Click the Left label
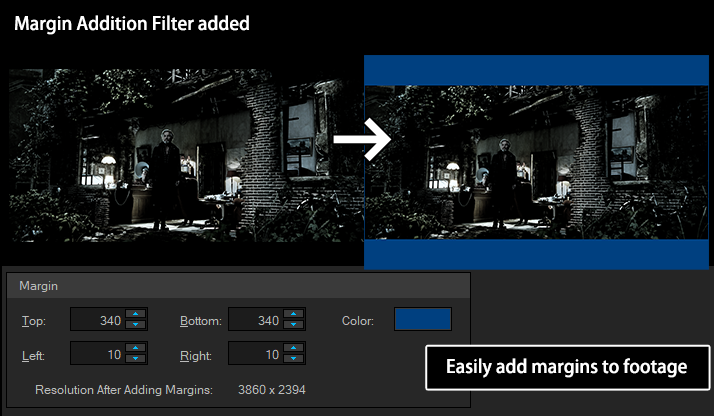 click(x=33, y=355)
